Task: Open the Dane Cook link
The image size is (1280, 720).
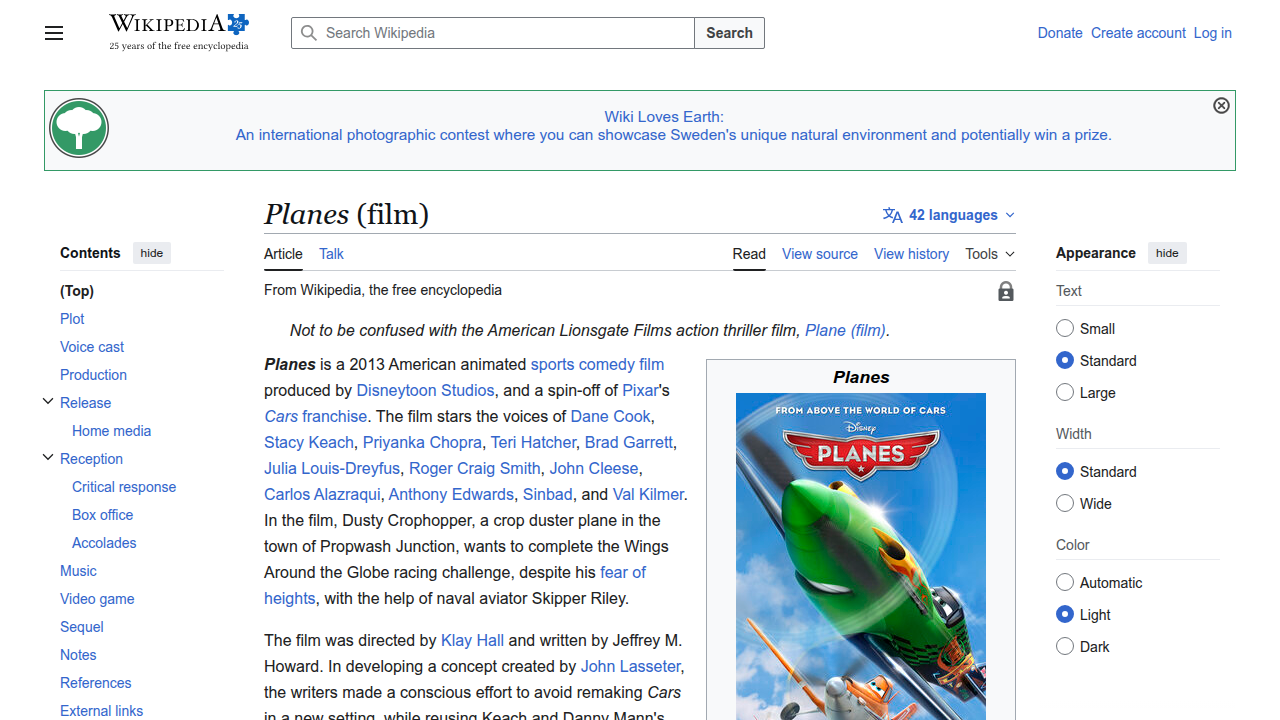Action: coord(610,416)
